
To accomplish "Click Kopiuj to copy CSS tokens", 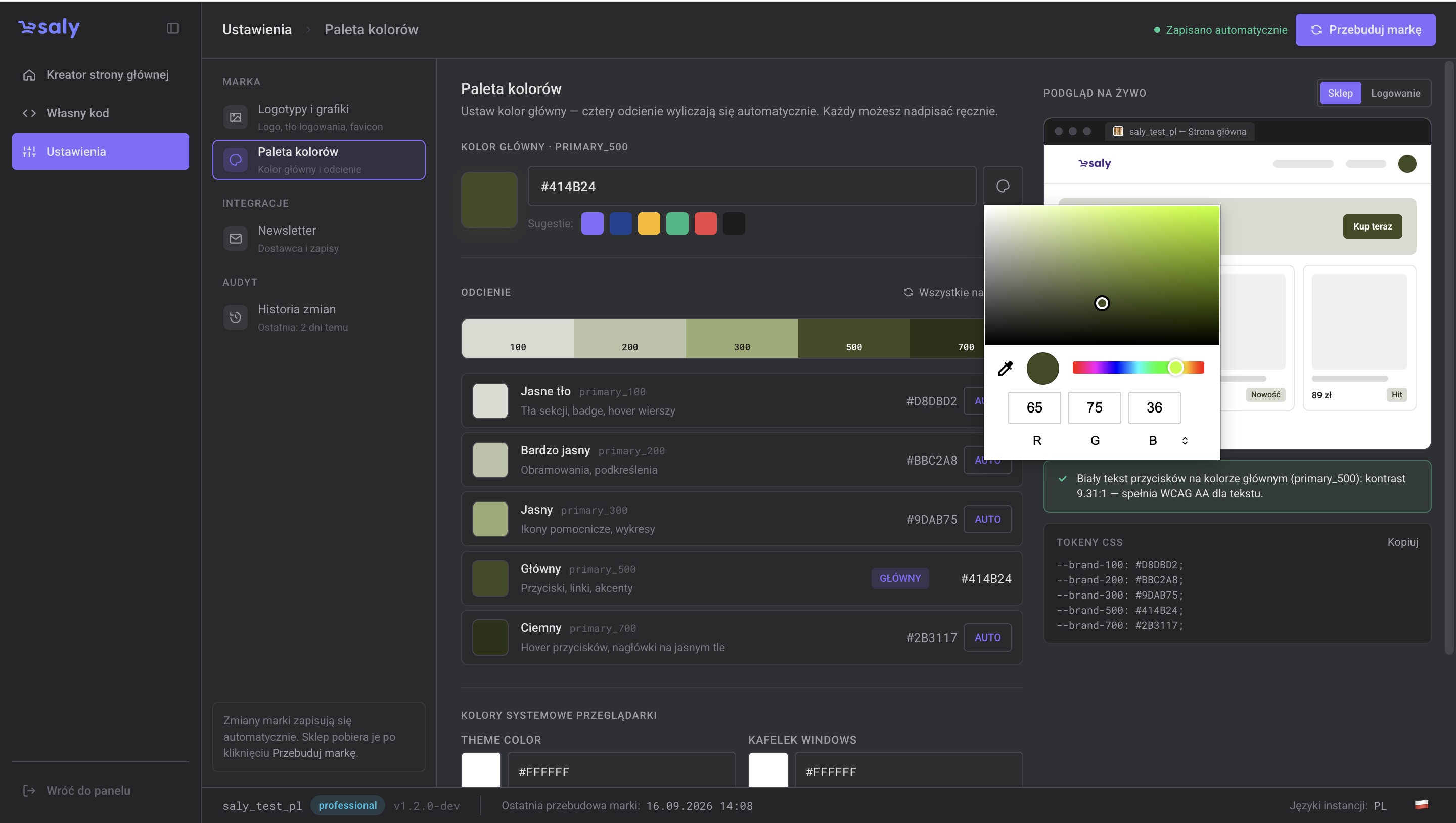I will (x=1402, y=542).
